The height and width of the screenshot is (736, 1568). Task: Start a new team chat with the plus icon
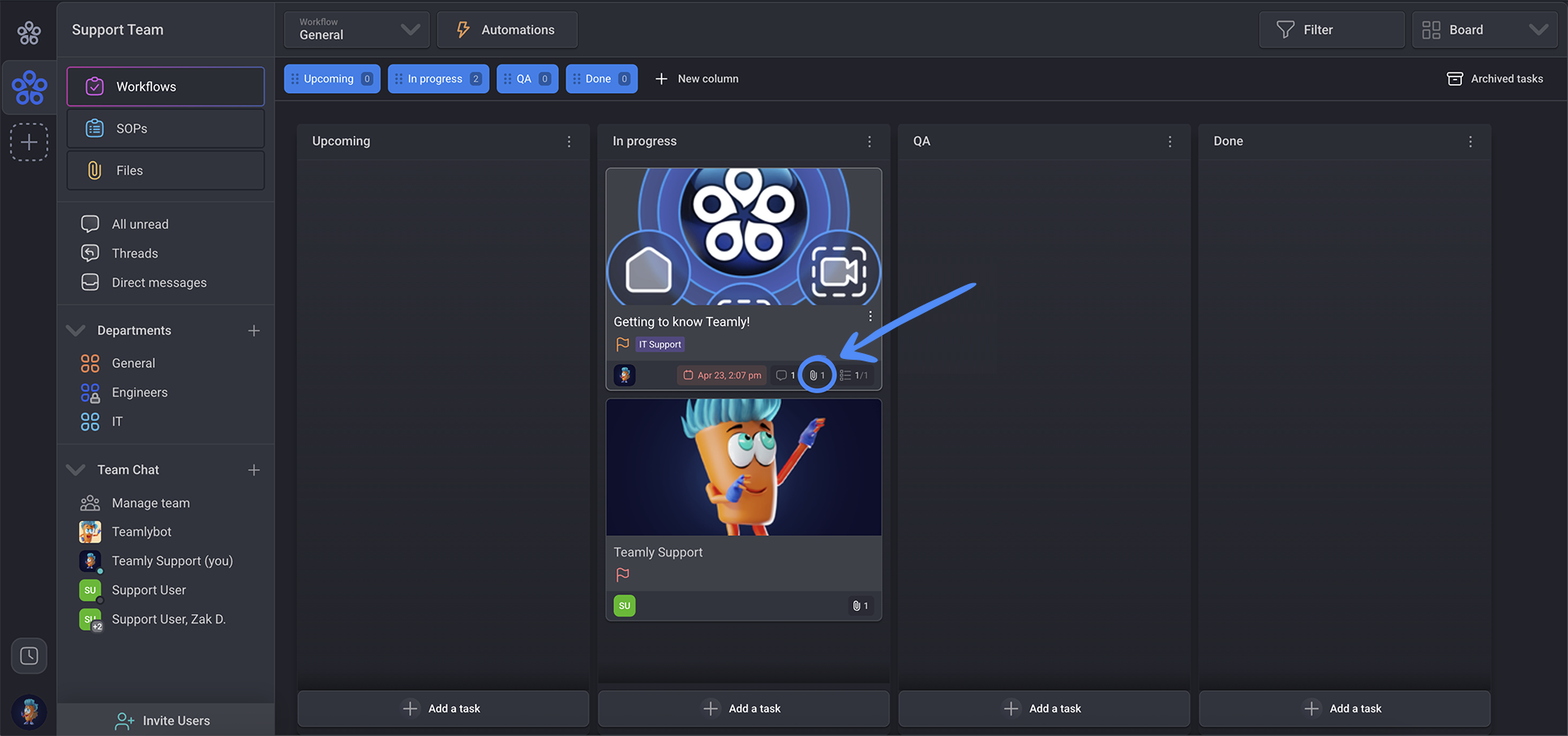[x=254, y=469]
